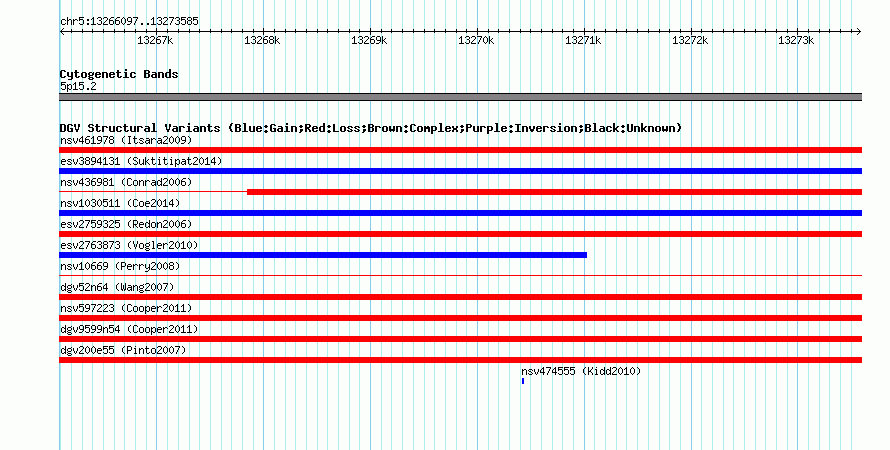Click the 13269k ruler position
The height and width of the screenshot is (450, 890).
tap(369, 40)
